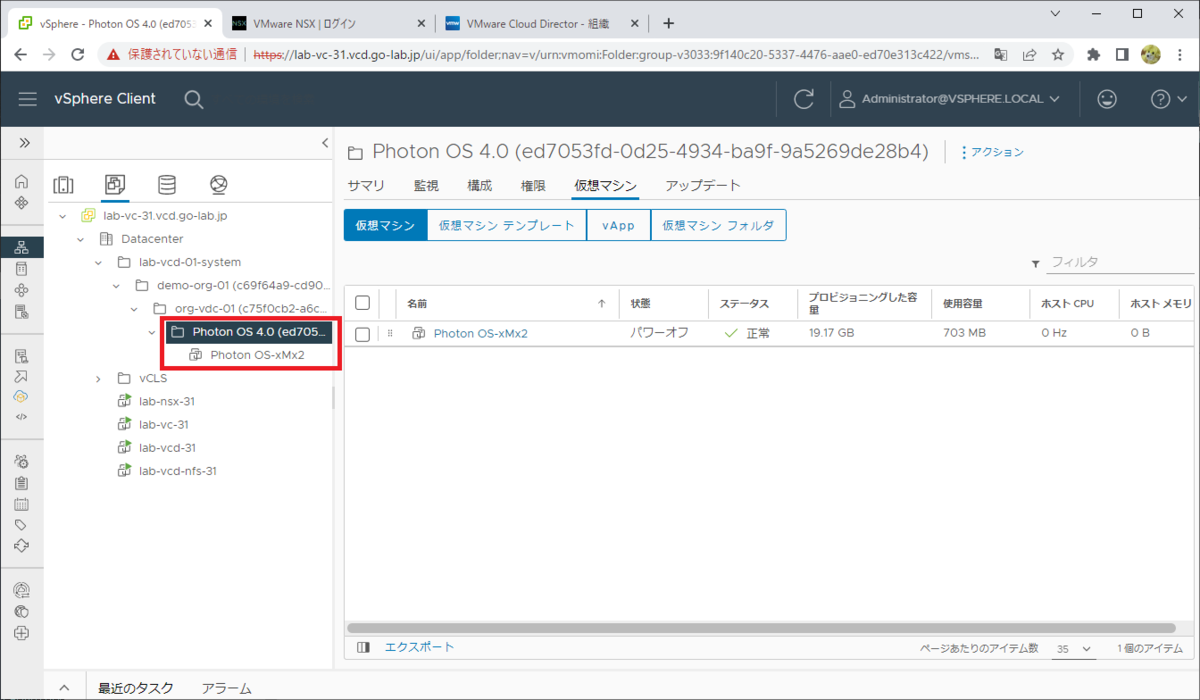Check the select-all checkbox in table header
The height and width of the screenshot is (700, 1200).
coord(363,303)
